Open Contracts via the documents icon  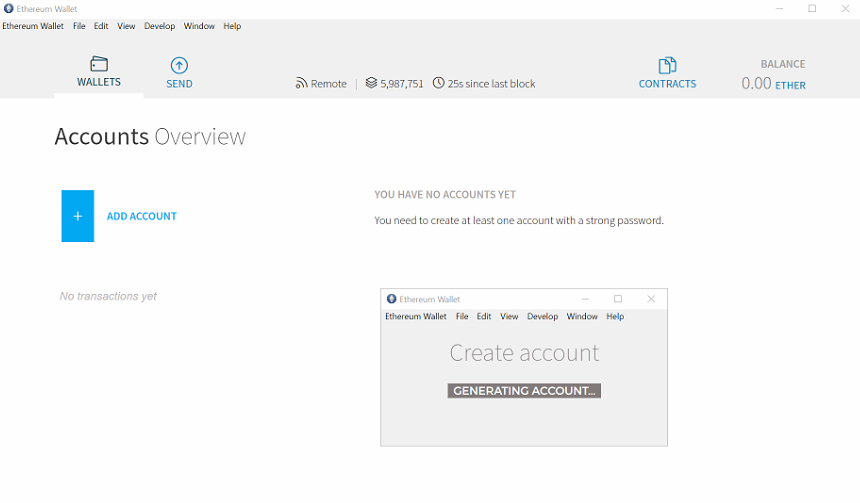tap(667, 65)
